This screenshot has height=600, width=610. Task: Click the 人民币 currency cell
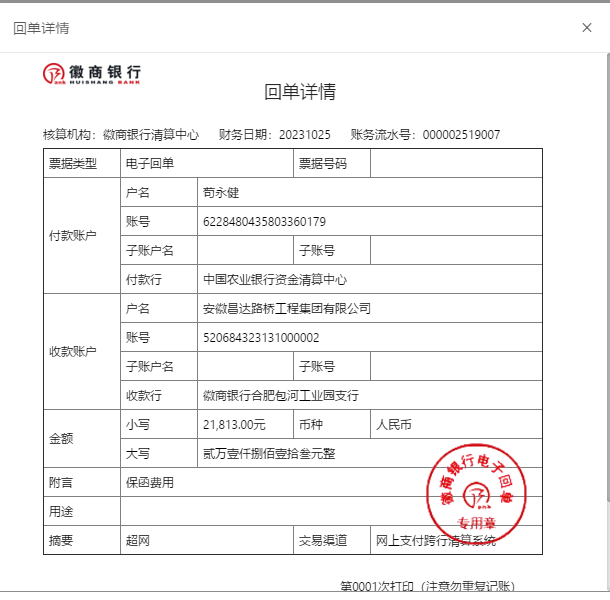[393, 424]
